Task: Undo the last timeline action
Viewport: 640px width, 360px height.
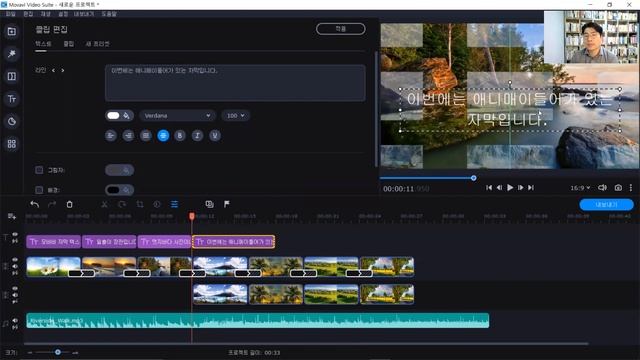Action: pyautogui.click(x=35, y=204)
